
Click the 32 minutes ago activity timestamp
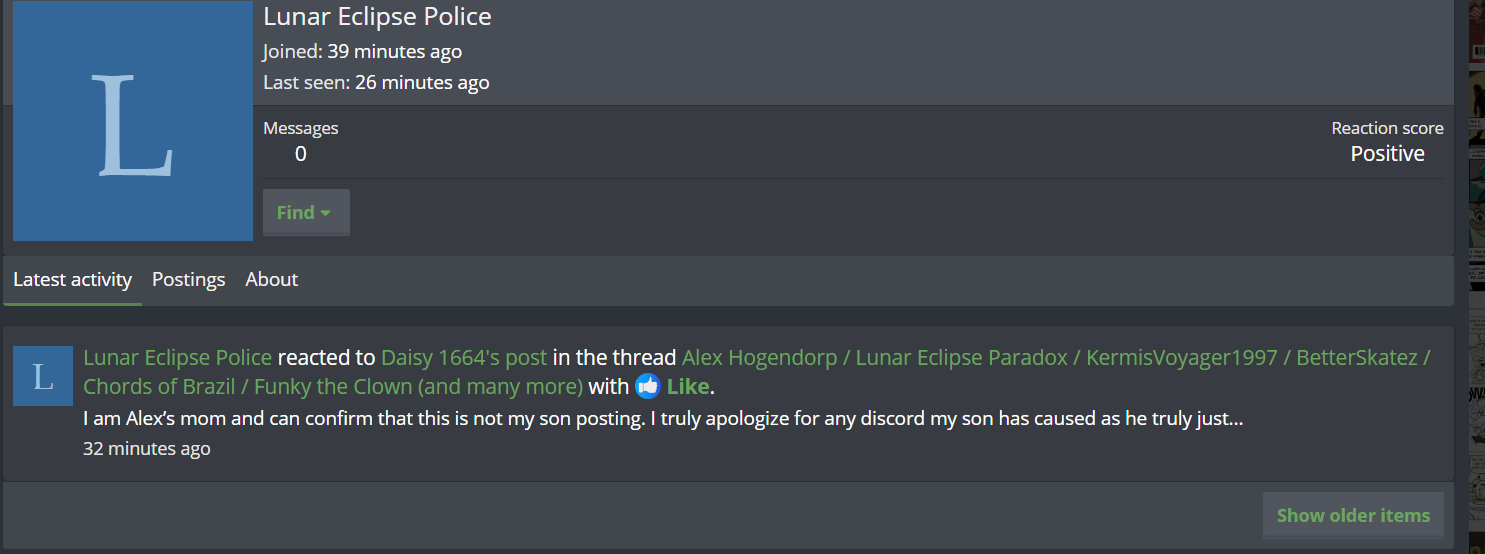pos(147,449)
